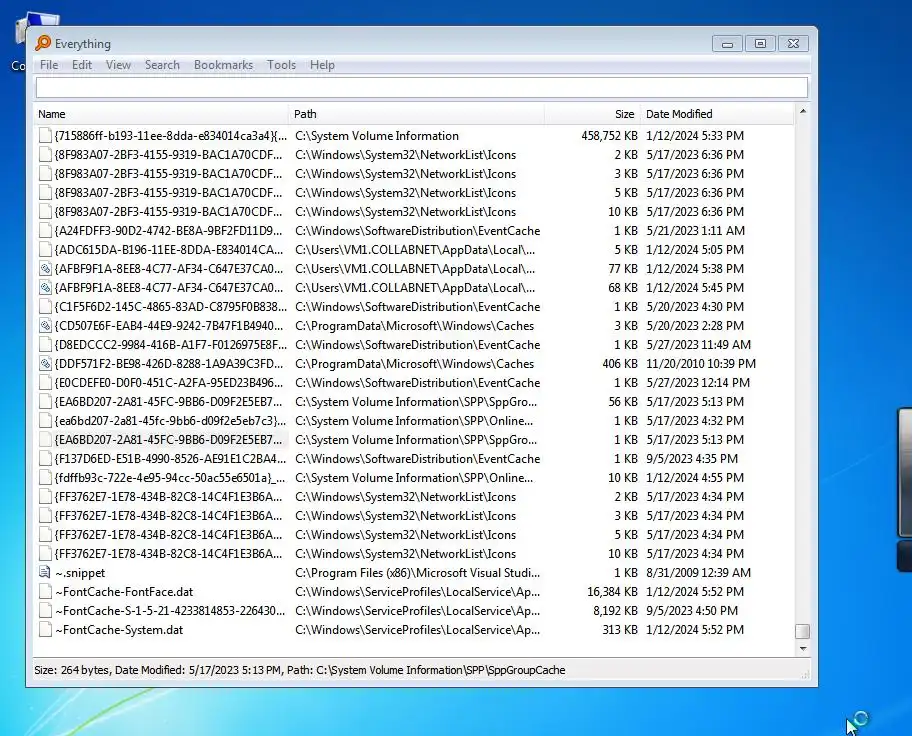This screenshot has width=912, height=736.
Task: Close the Everything window
Action: pyautogui.click(x=793, y=44)
